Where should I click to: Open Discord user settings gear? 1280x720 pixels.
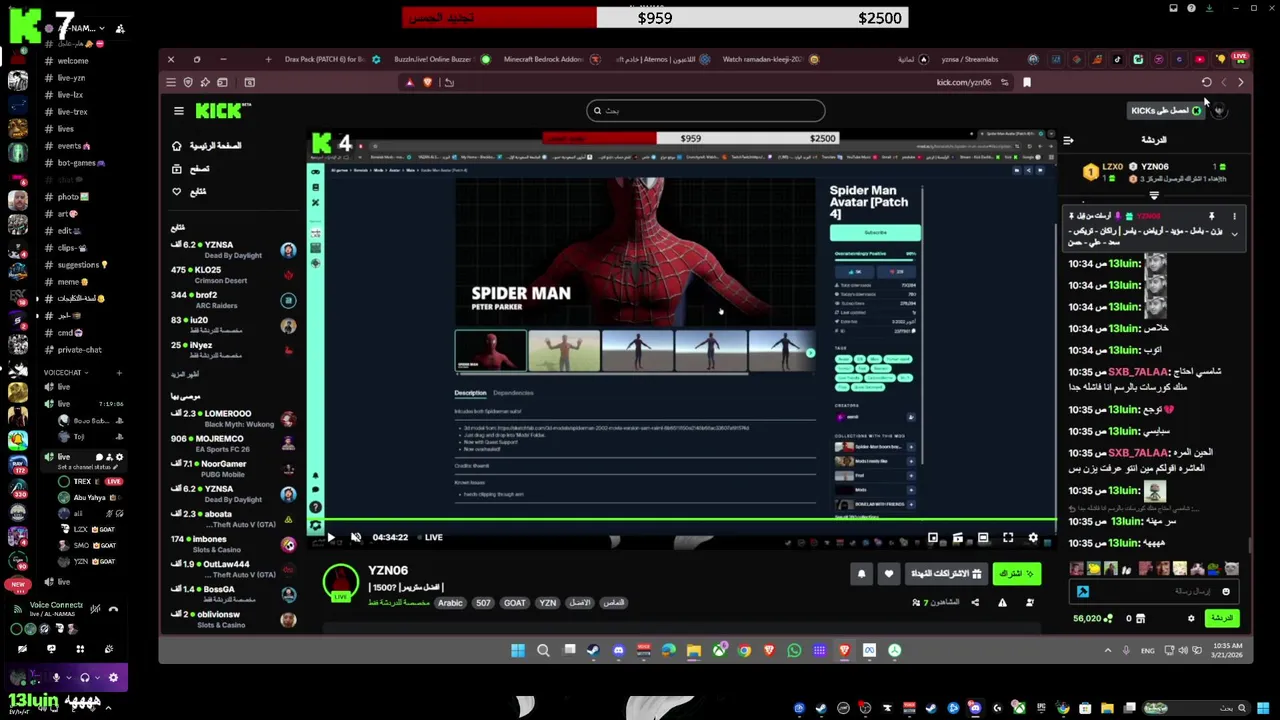113,678
